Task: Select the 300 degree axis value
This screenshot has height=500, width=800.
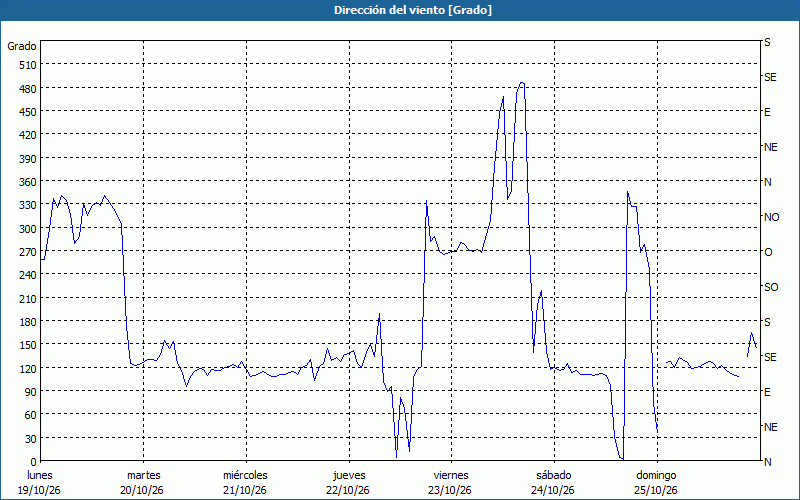Action: tap(27, 229)
